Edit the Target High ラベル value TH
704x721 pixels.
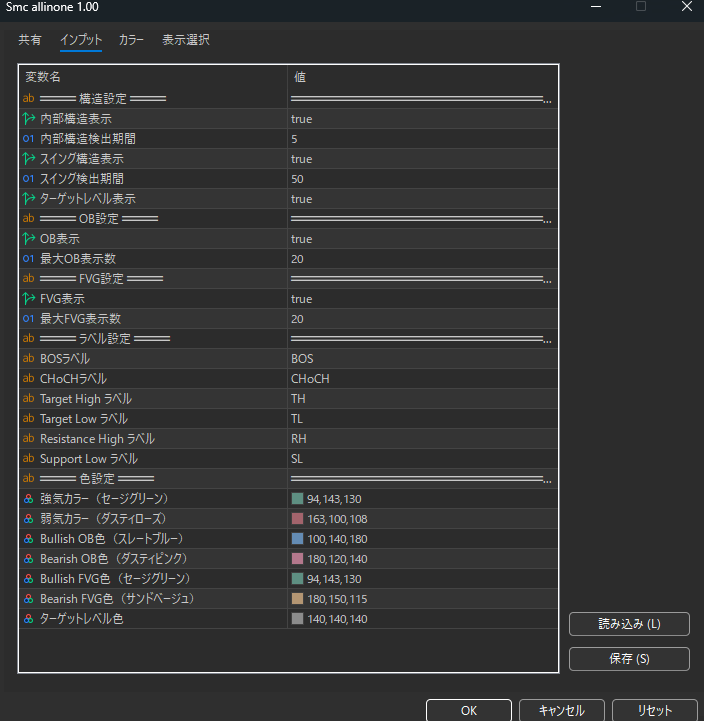click(298, 399)
